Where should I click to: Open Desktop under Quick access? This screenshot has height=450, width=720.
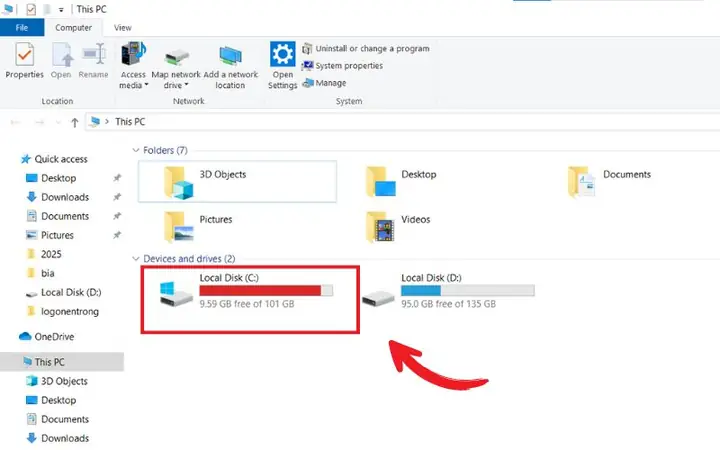tap(51, 178)
